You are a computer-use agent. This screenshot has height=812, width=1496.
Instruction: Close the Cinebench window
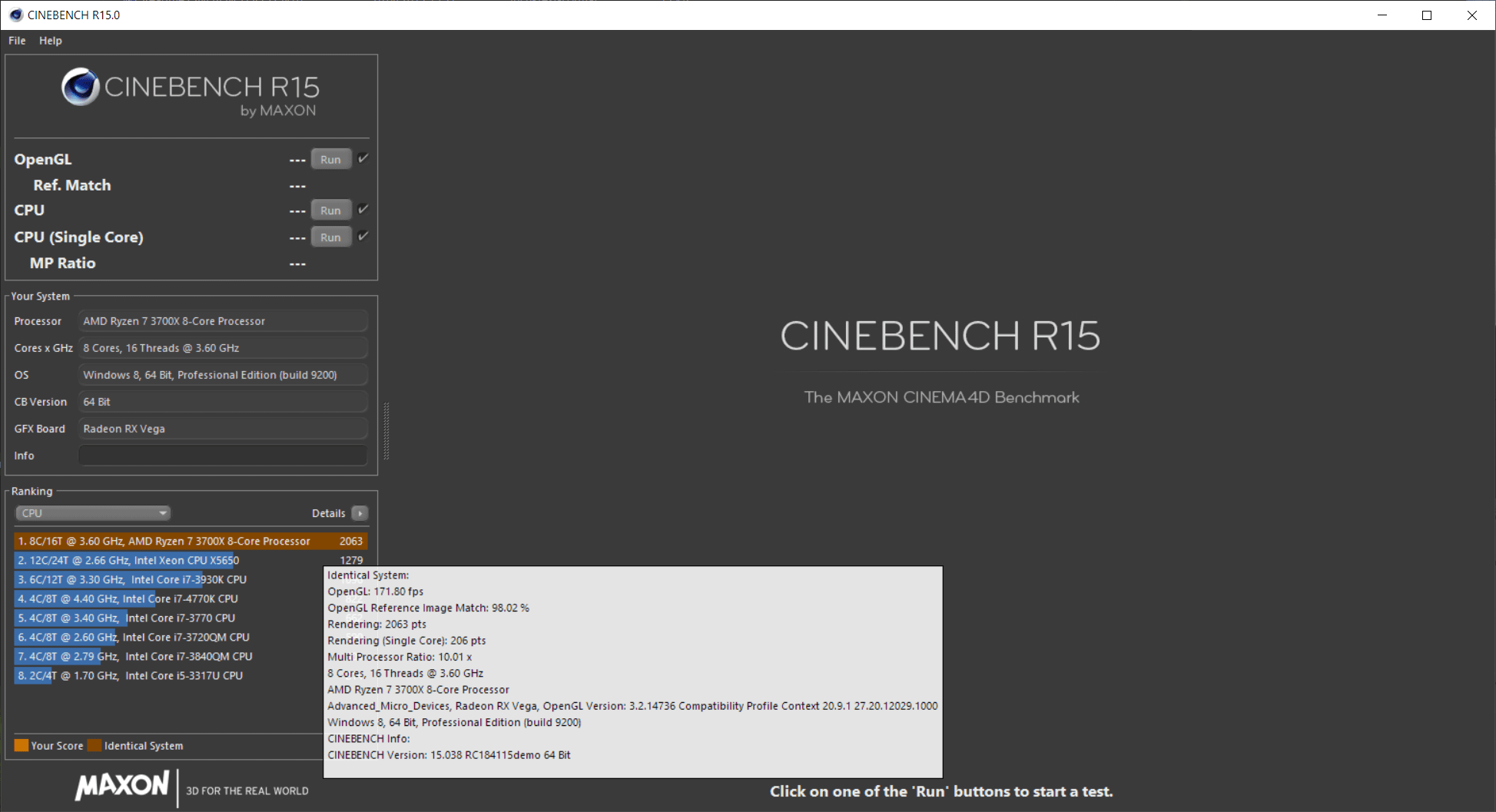1472,15
